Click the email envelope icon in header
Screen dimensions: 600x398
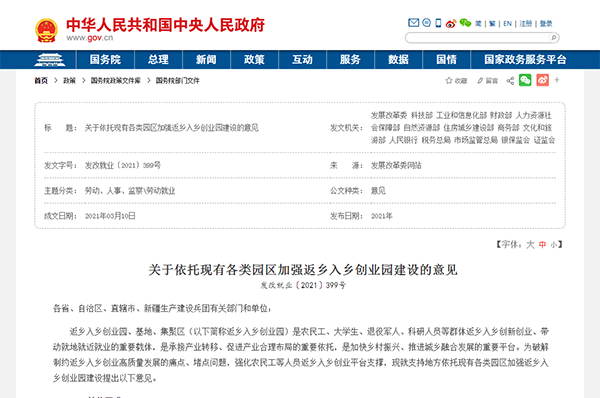tap(413, 23)
